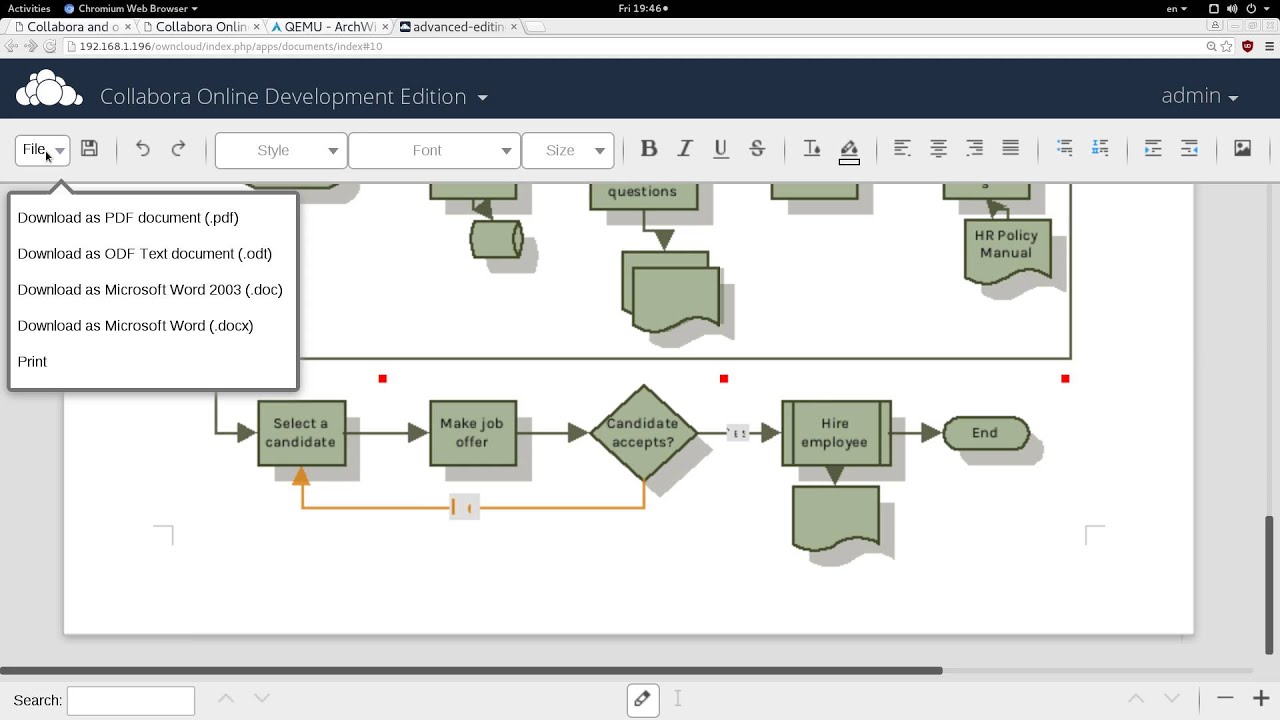
Task: Open the Size dropdown
Action: coord(568,150)
